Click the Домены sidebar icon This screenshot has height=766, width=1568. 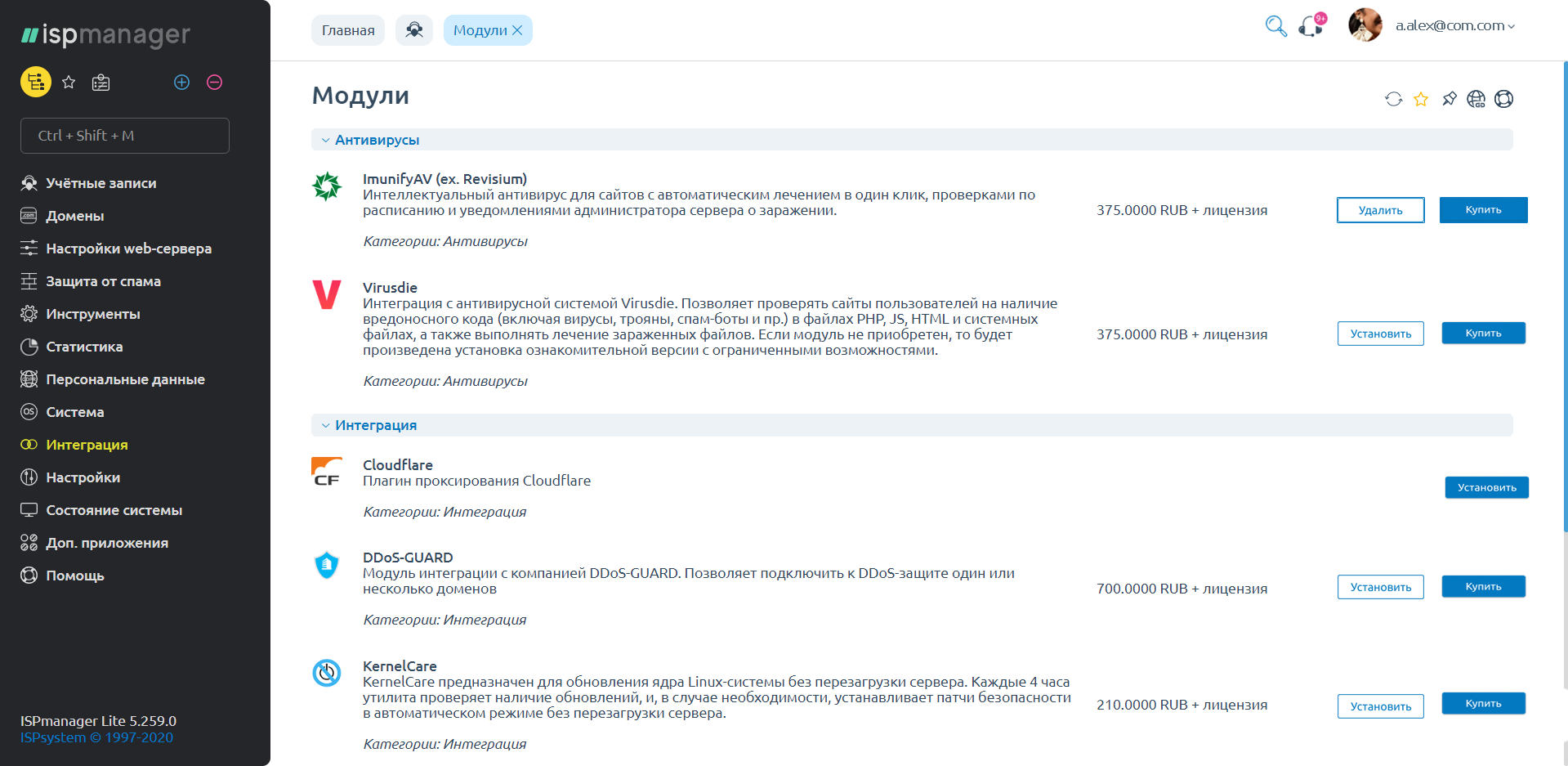coord(29,216)
